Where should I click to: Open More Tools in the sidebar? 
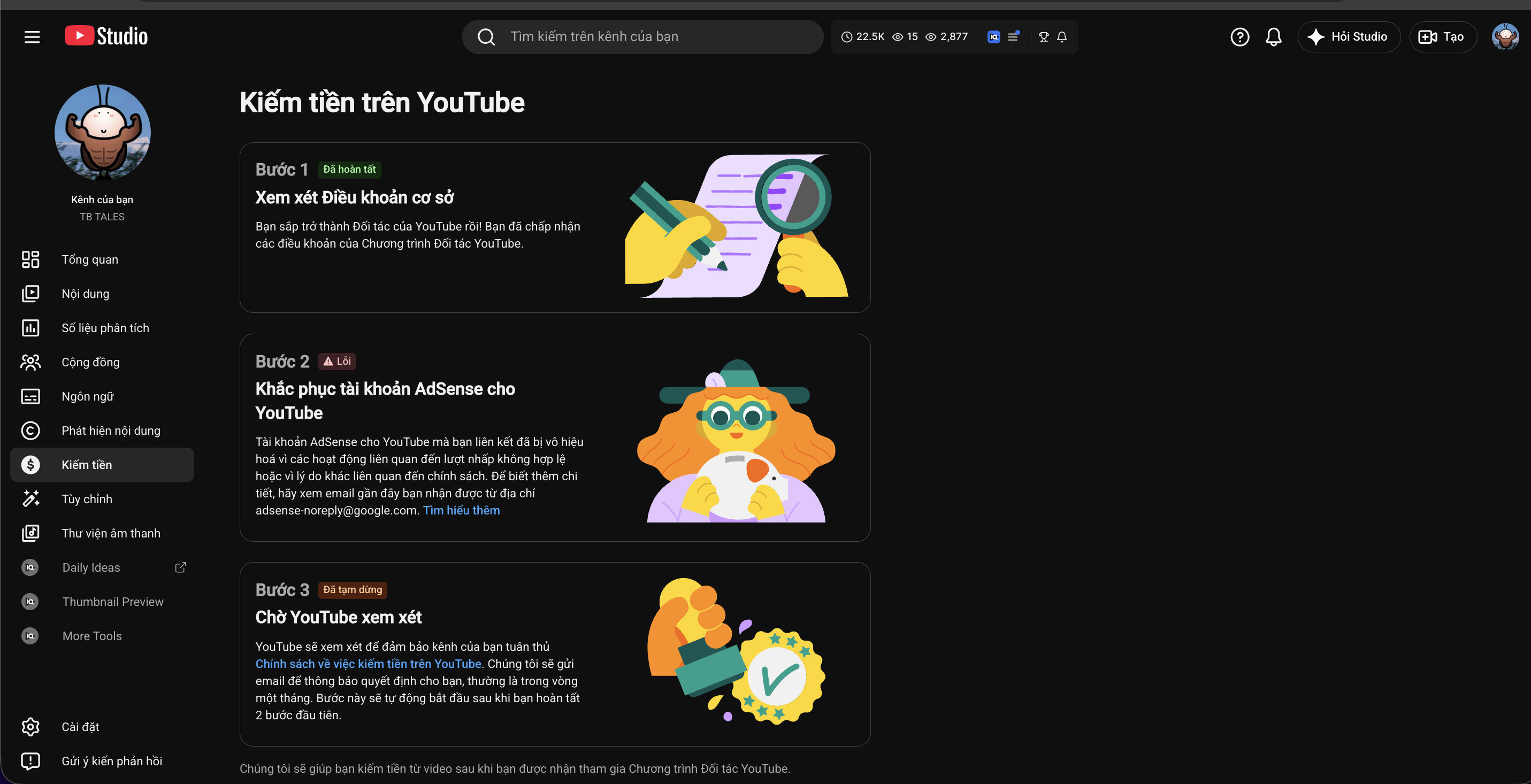tap(102, 636)
